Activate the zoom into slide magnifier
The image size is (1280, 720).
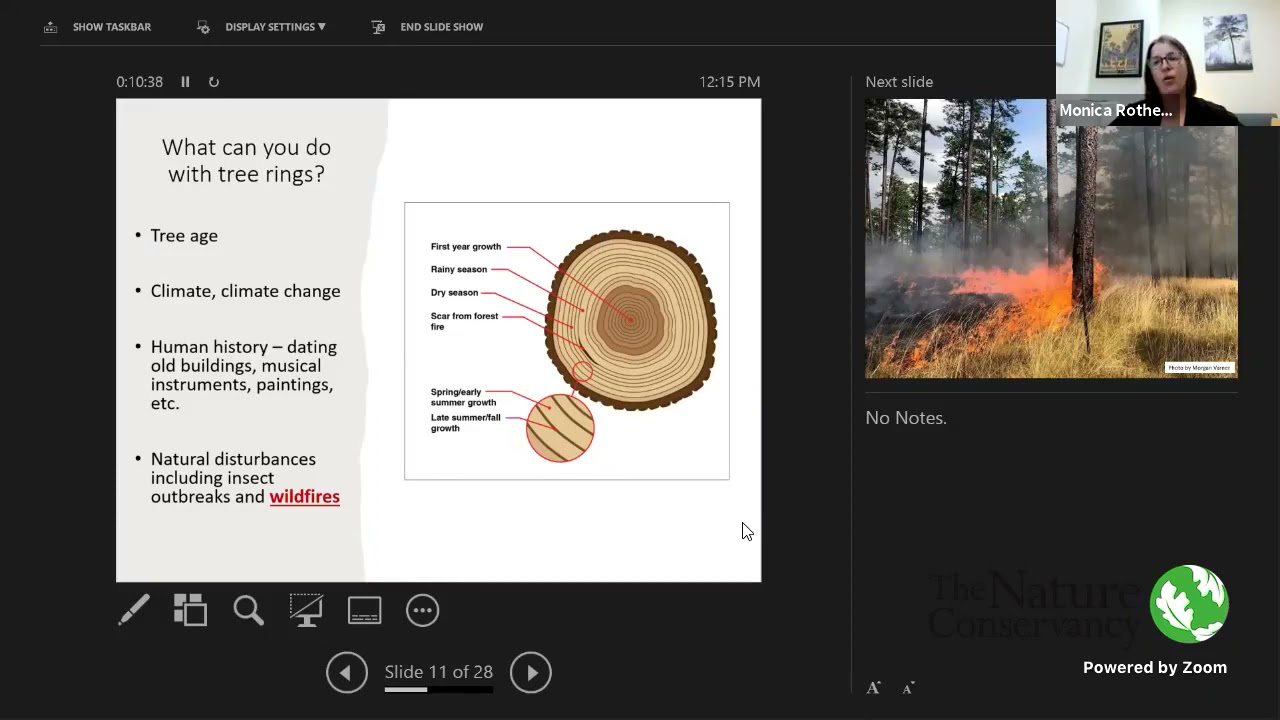(x=248, y=610)
